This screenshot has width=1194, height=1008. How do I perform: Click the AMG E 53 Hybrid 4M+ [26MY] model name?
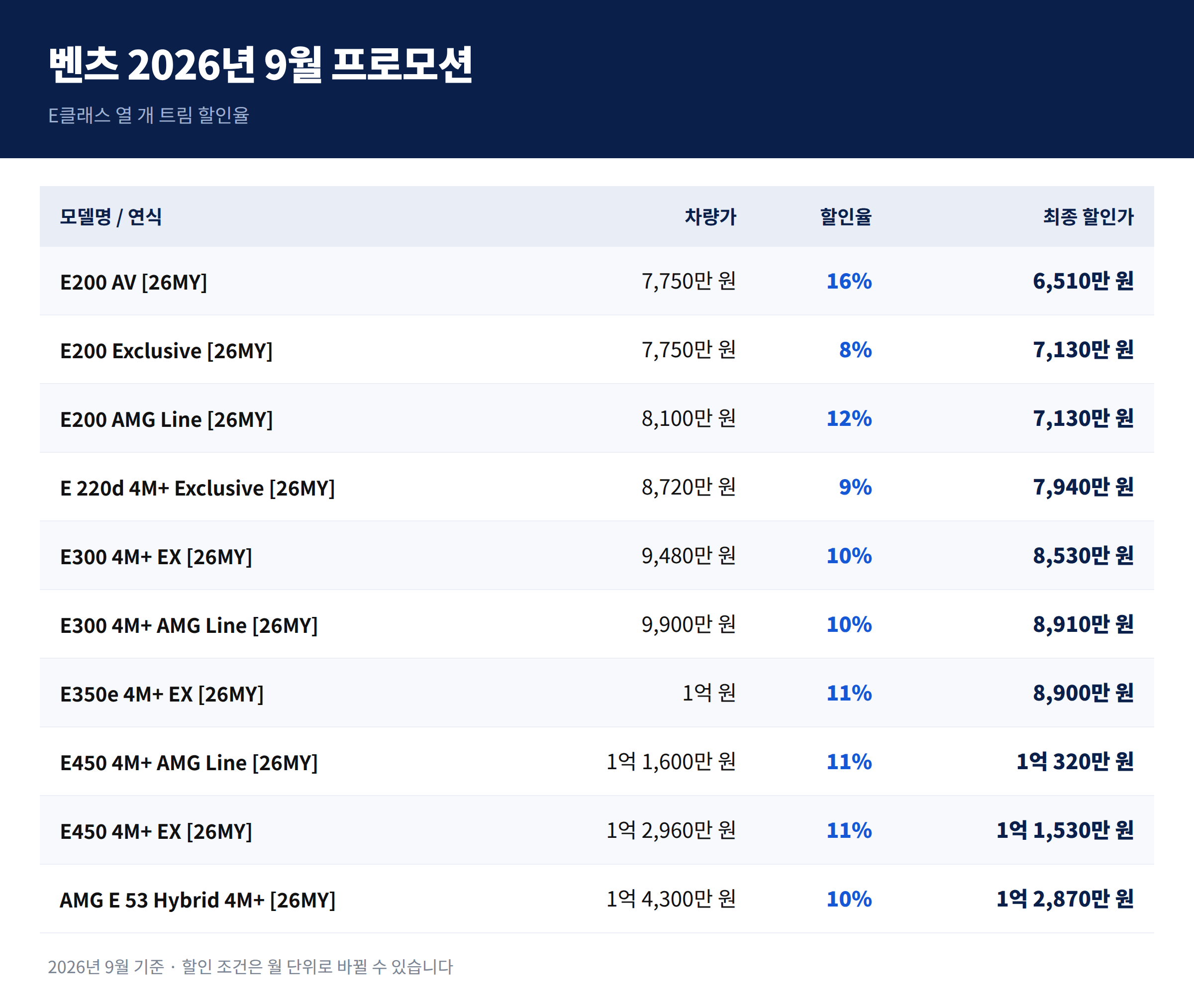(198, 900)
